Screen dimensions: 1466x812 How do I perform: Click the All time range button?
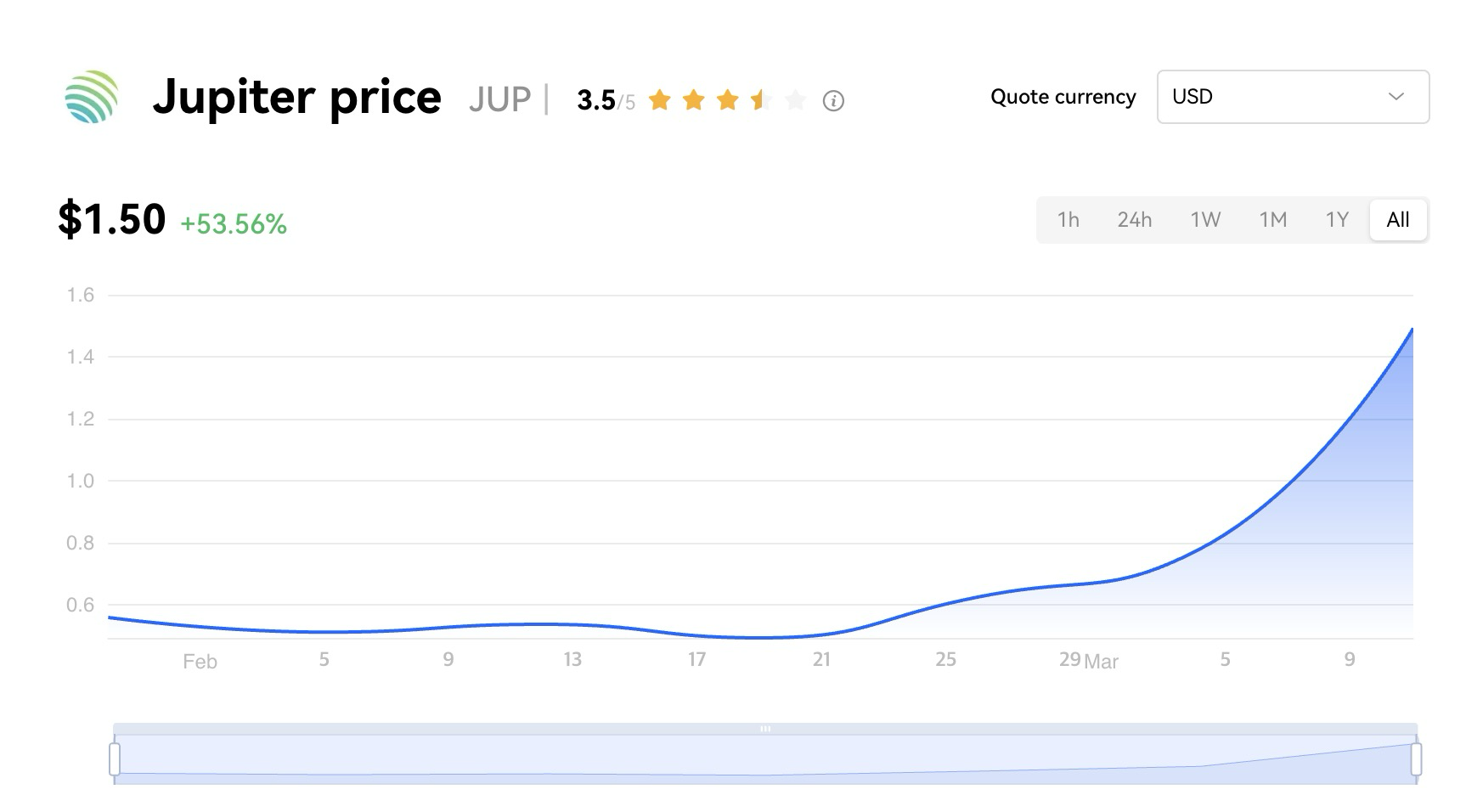(1398, 220)
